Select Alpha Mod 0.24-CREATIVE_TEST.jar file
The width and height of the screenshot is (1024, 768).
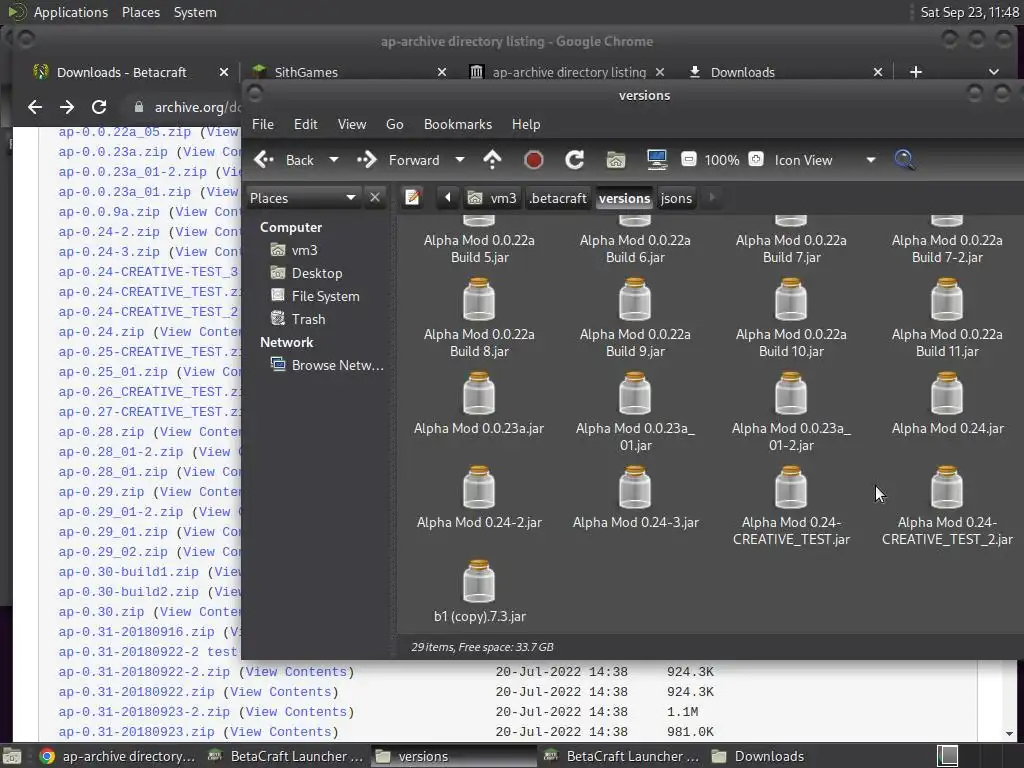[x=791, y=505]
